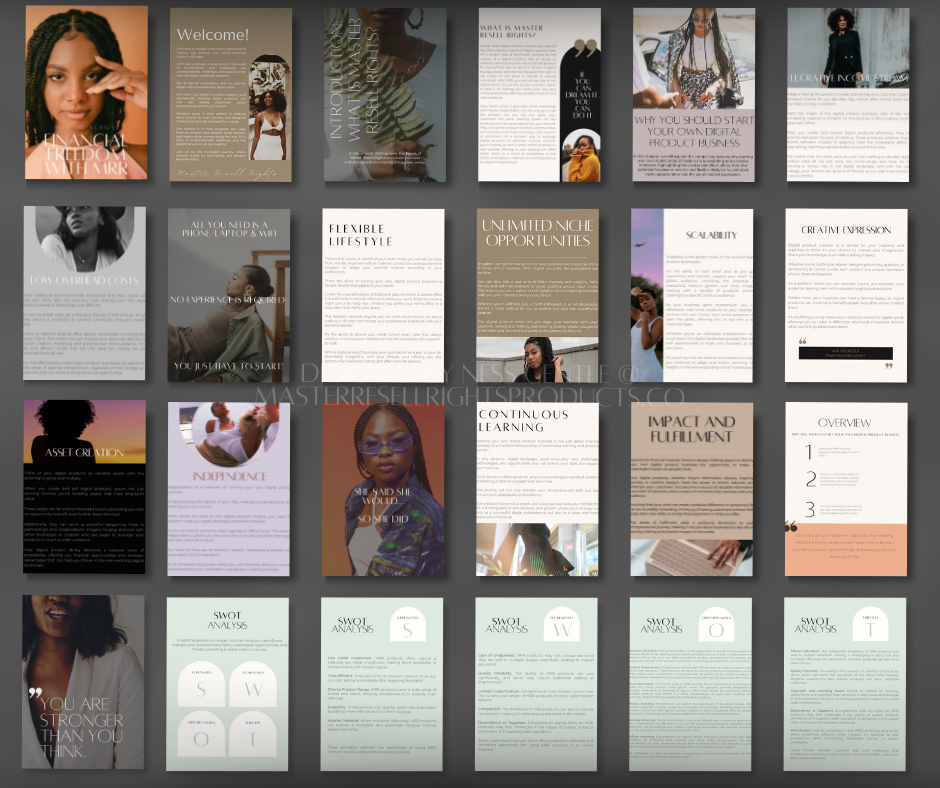Select the Creative Expression page
The image size is (940, 788).
tap(846, 292)
